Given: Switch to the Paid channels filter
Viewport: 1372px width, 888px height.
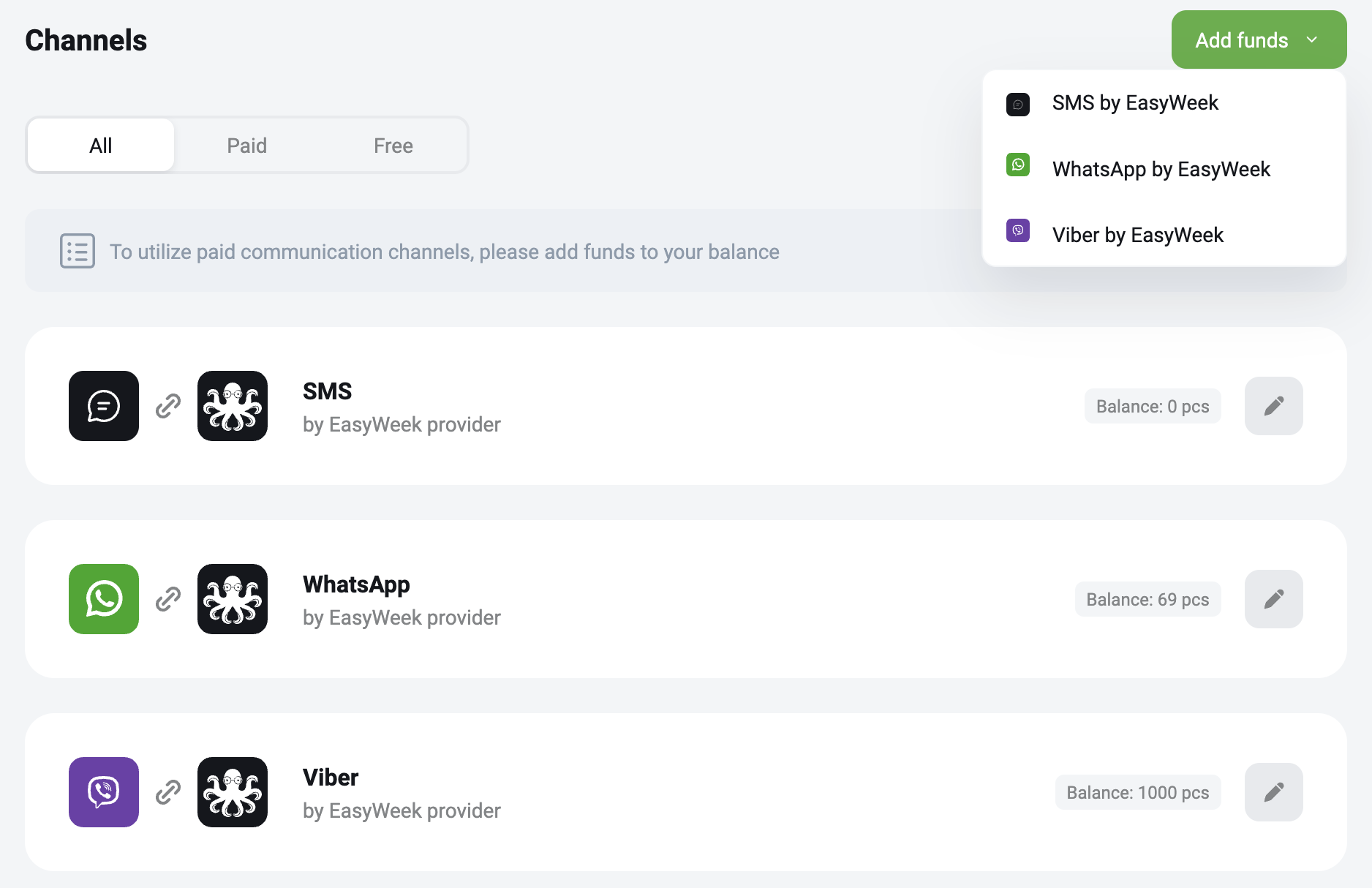Looking at the screenshot, I should (247, 146).
